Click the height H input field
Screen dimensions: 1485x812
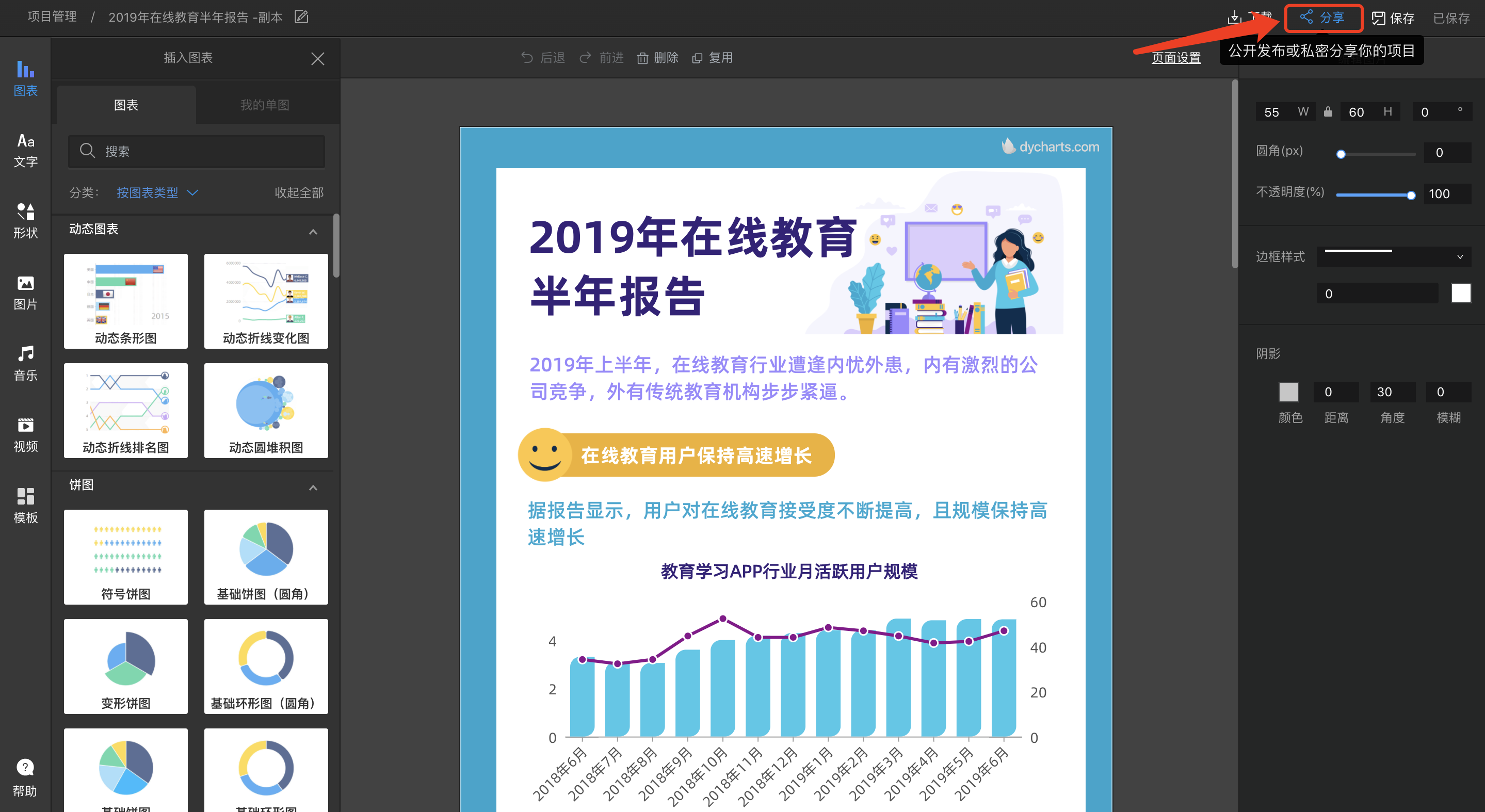click(x=1370, y=112)
